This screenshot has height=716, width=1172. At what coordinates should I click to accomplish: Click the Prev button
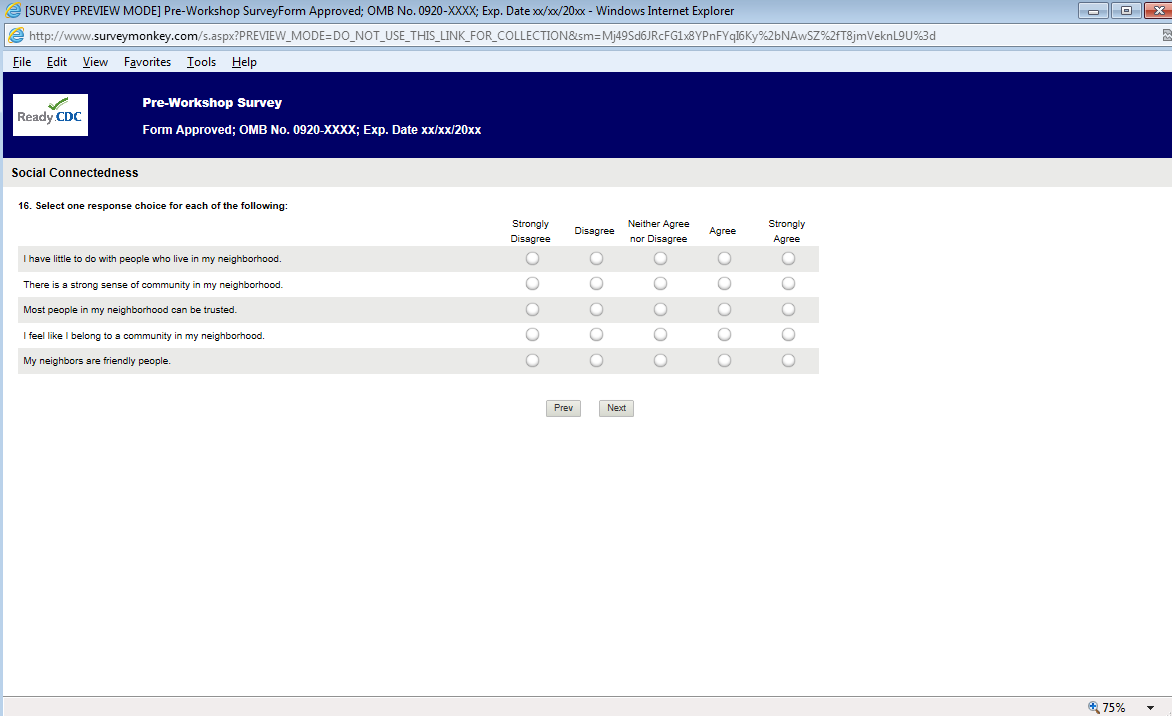564,408
